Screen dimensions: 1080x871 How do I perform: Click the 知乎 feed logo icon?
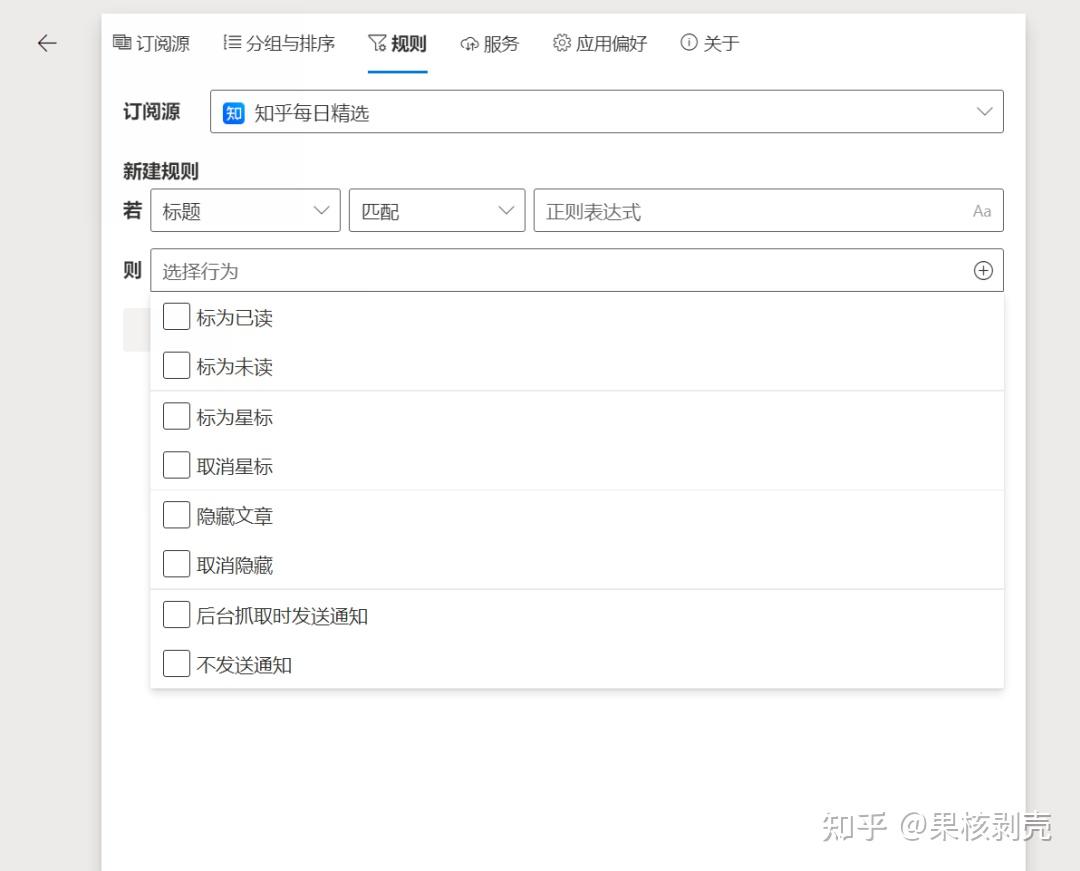point(232,113)
